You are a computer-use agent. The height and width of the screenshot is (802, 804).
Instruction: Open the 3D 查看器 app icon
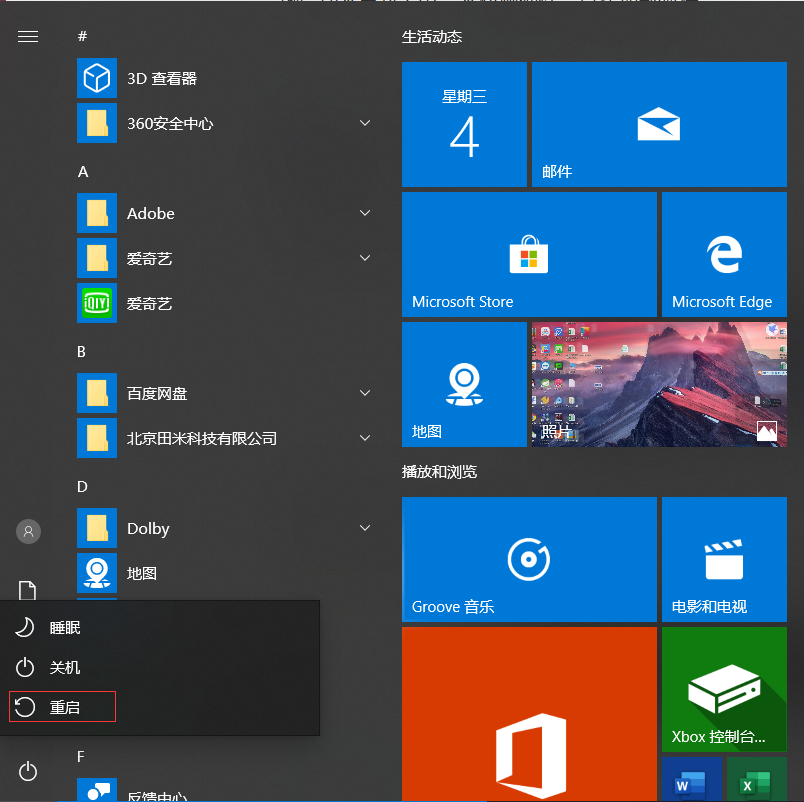pyautogui.click(x=97, y=78)
